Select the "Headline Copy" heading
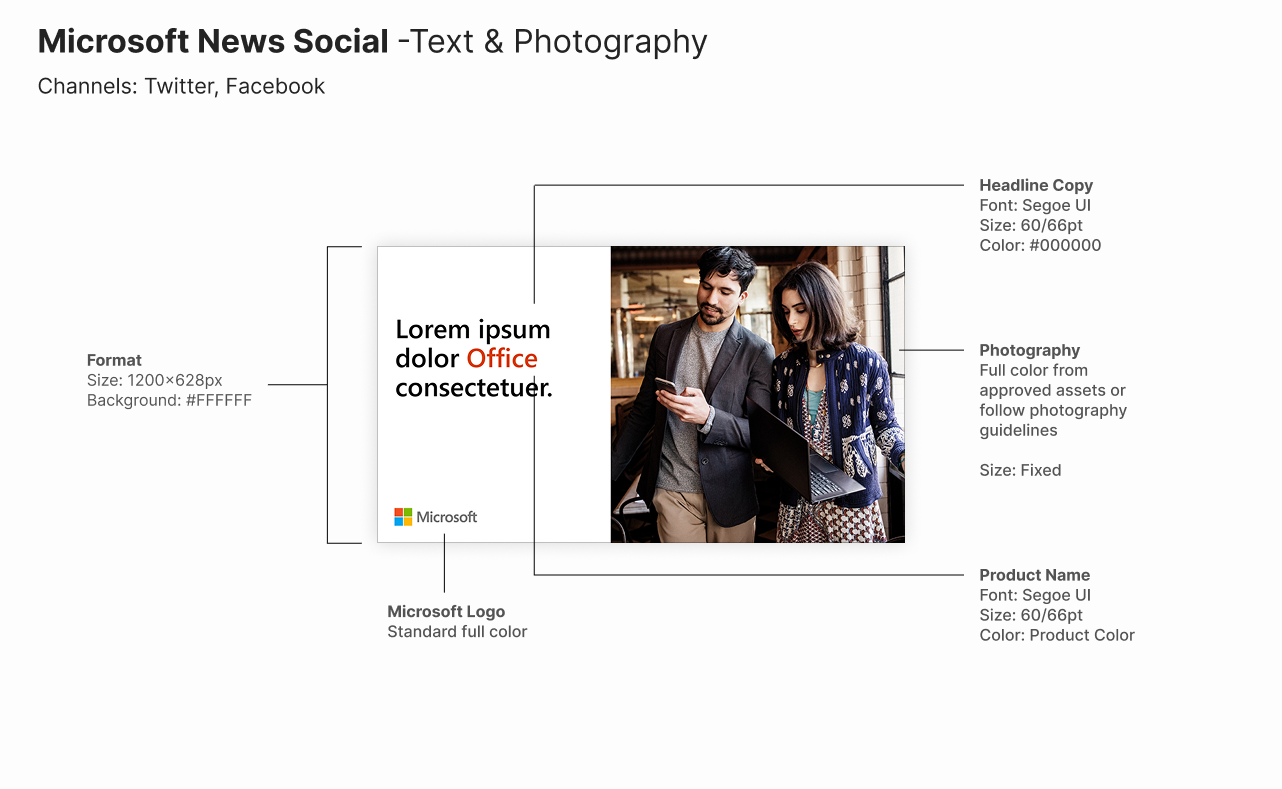 (x=1036, y=185)
